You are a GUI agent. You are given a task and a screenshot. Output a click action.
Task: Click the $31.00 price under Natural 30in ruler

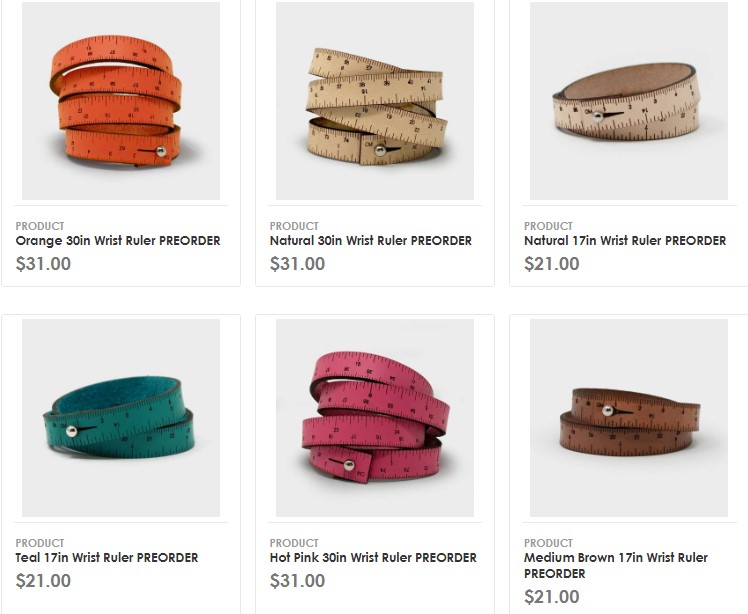click(298, 263)
